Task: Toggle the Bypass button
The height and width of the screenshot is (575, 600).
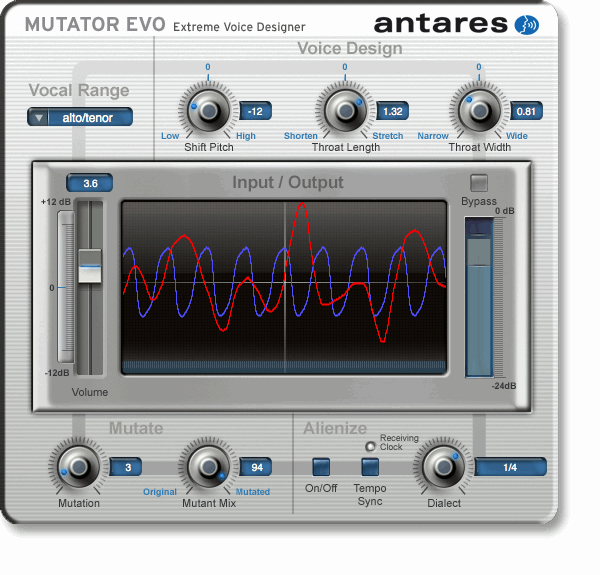Action: point(479,183)
